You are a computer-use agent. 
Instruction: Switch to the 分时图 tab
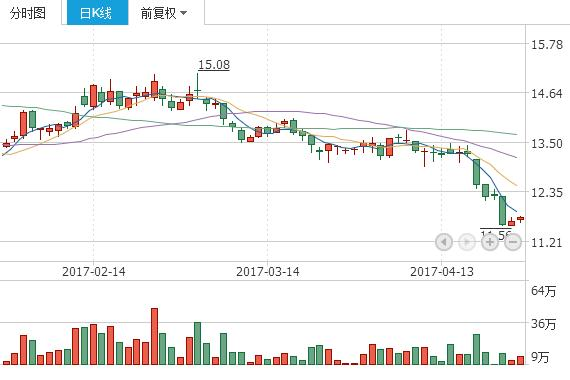[28, 13]
